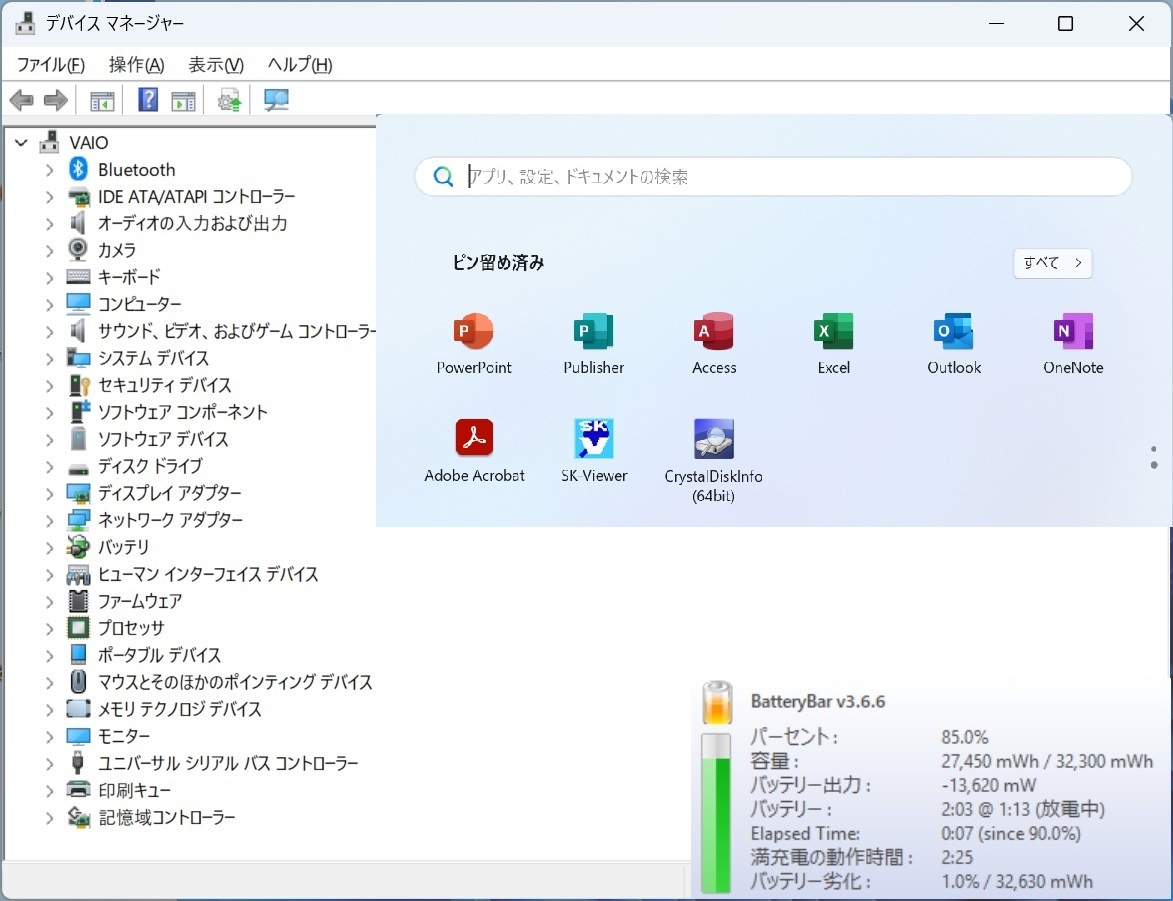Open CrystalDiskInfo (64bit) pinned app
Viewport: 1173px width, 901px height.
click(714, 460)
